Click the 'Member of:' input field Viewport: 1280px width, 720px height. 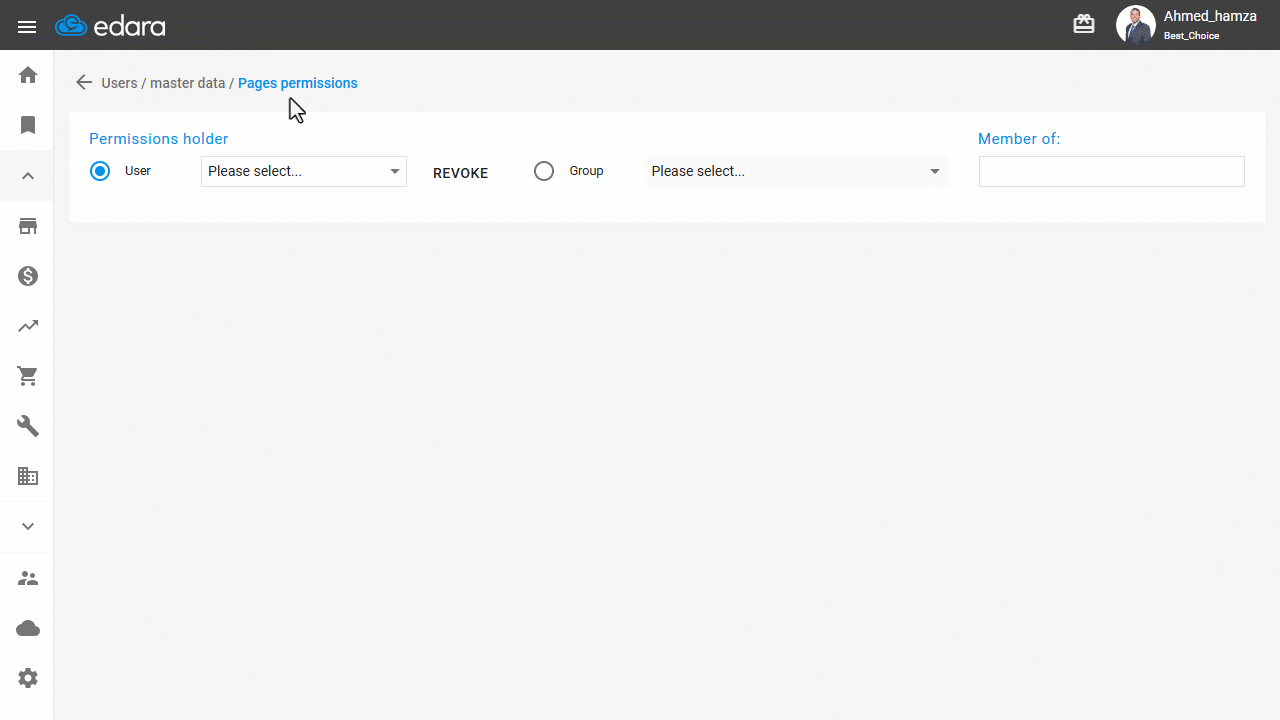coord(1112,171)
